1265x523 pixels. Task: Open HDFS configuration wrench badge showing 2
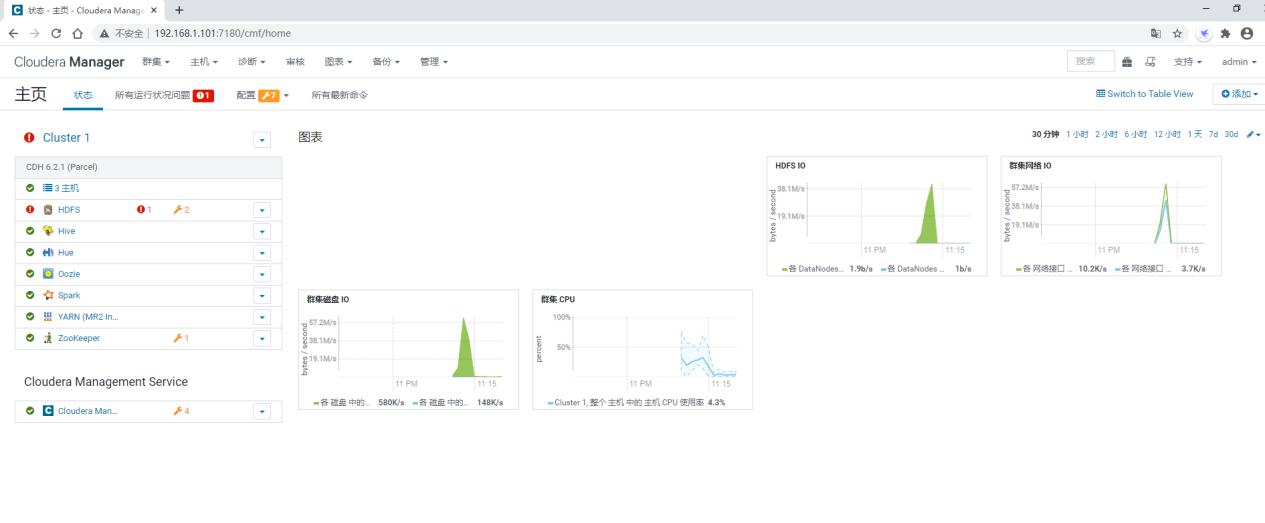click(181, 210)
